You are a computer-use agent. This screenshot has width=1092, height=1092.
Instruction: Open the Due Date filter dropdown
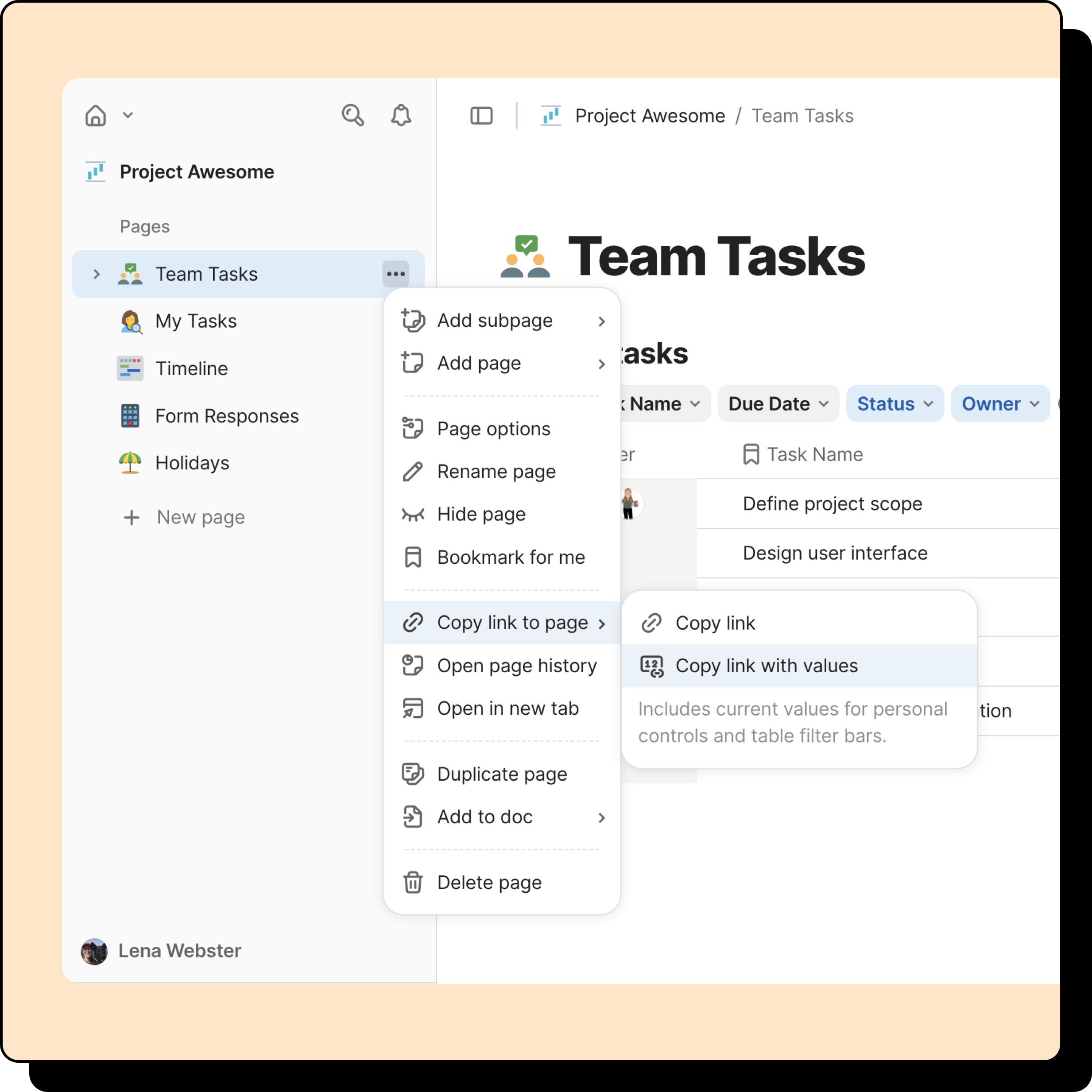(778, 403)
